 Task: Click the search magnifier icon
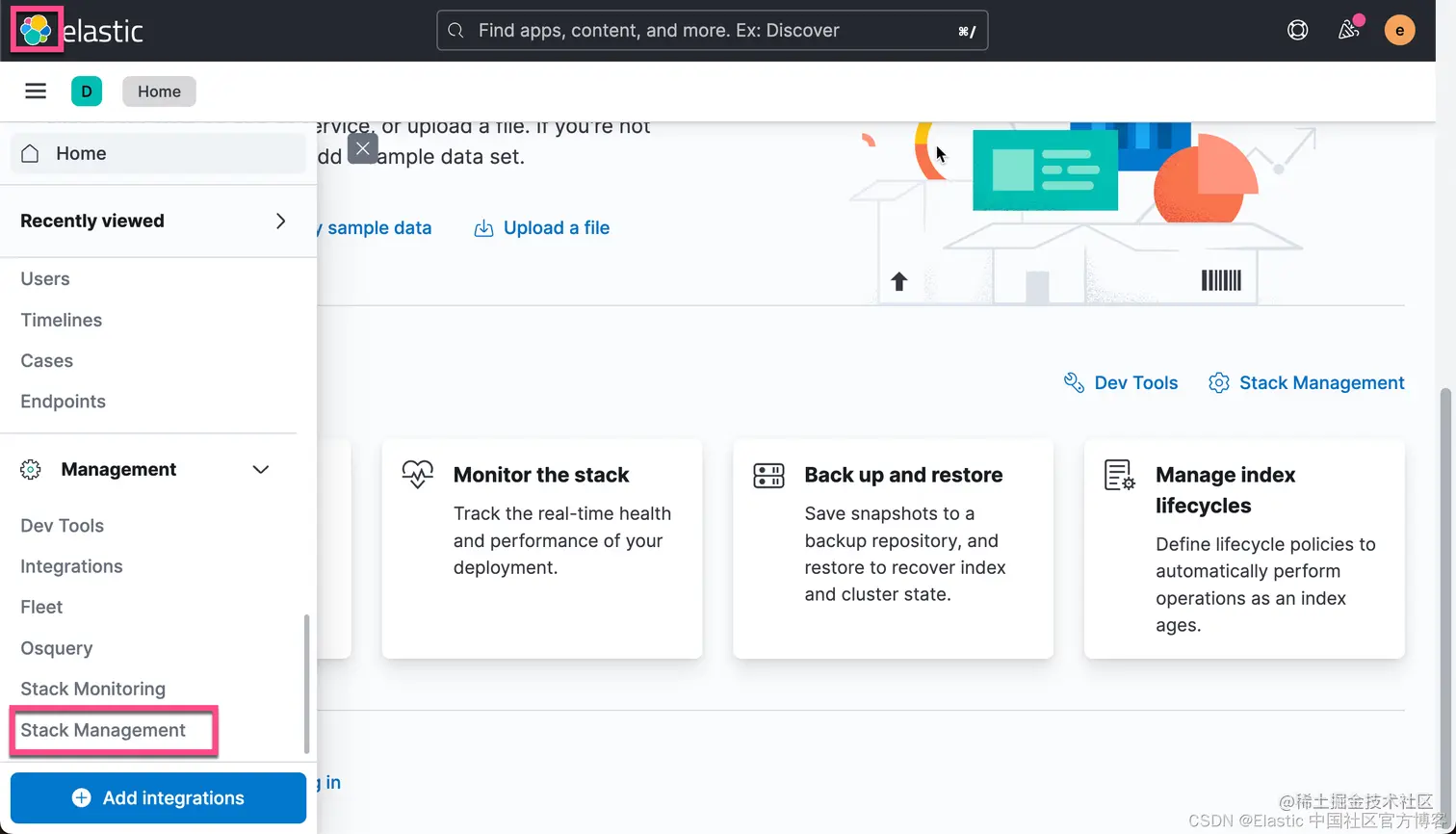456,30
